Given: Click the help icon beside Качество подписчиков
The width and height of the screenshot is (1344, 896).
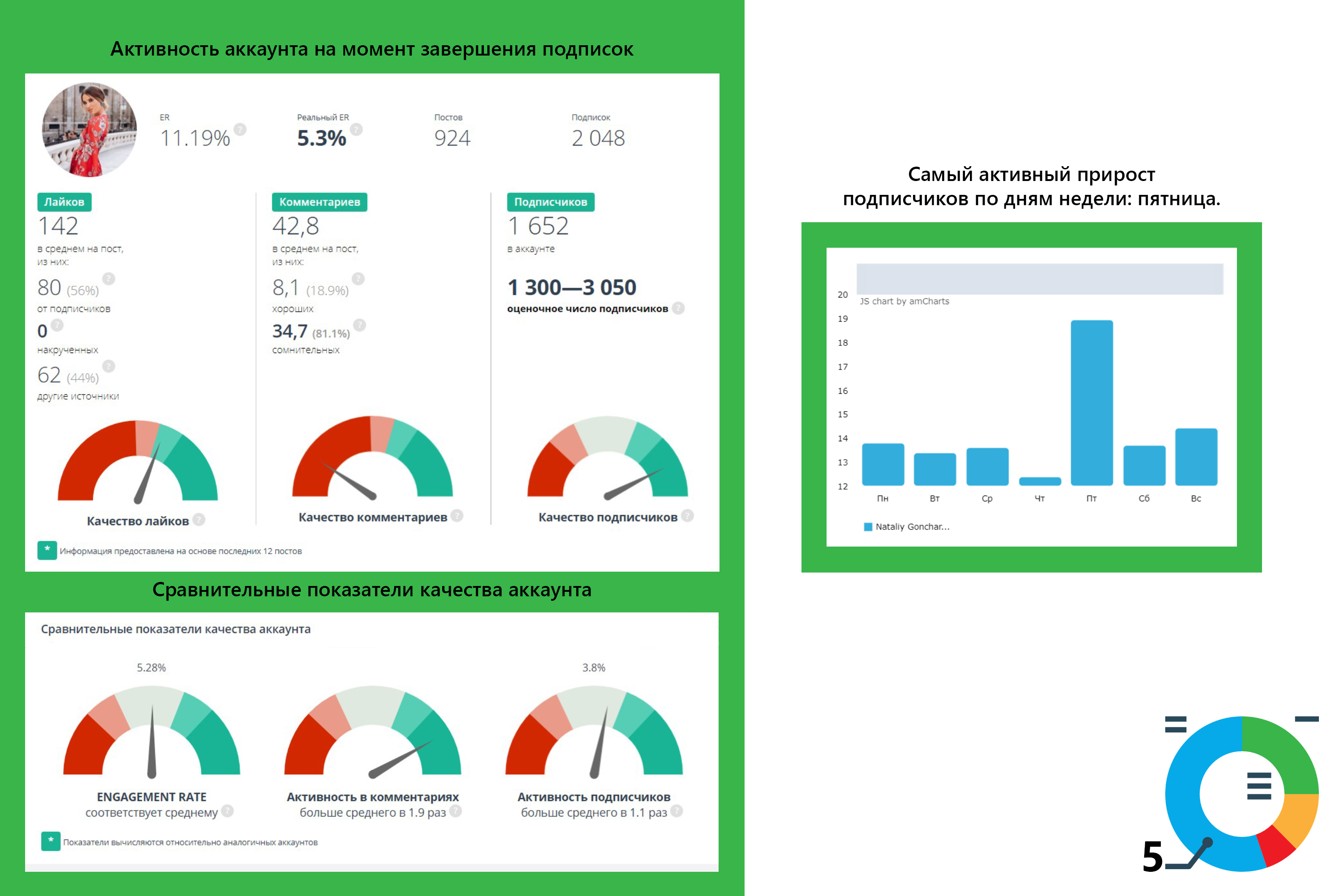Looking at the screenshot, I should point(687,516).
